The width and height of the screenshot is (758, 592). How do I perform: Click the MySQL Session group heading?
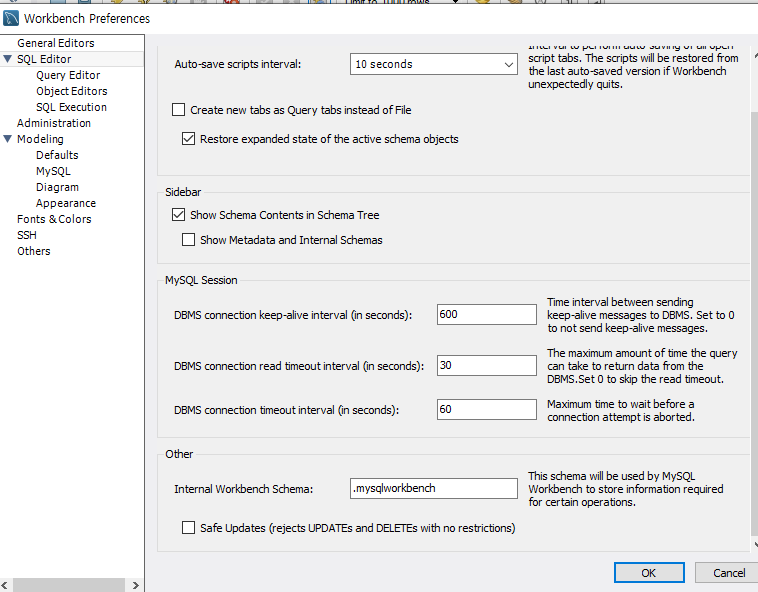(201, 280)
